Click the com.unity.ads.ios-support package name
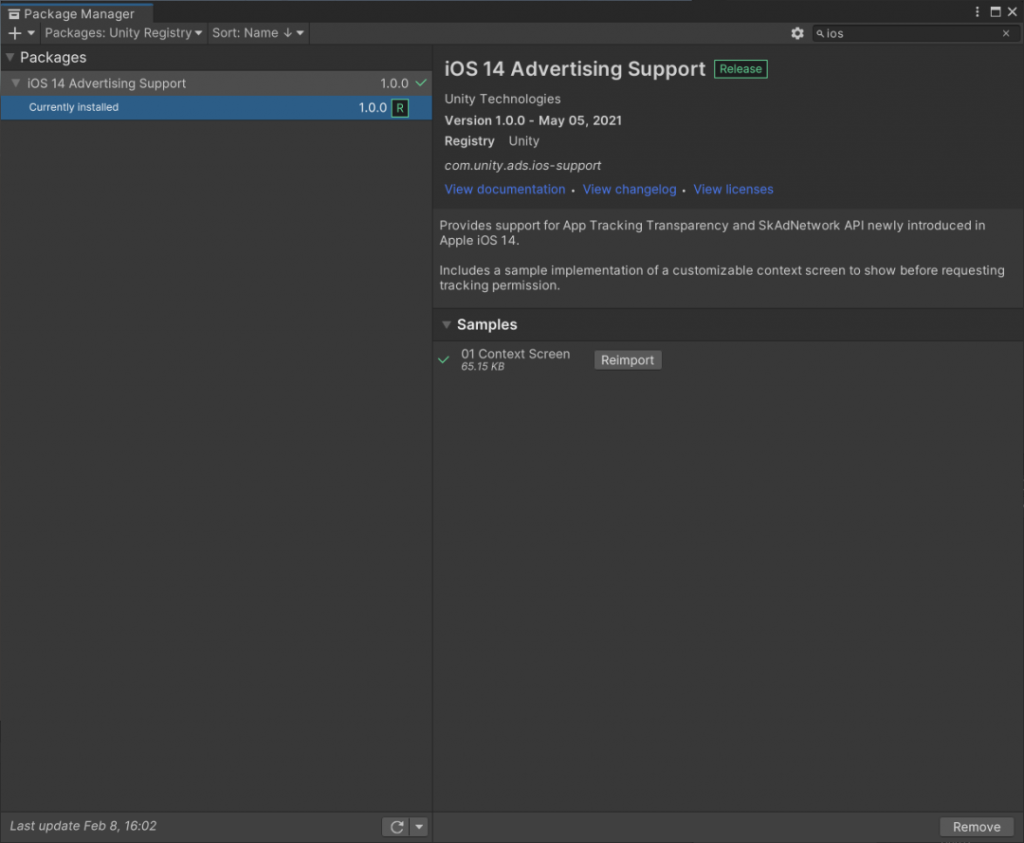The image size is (1024, 843). [x=522, y=166]
